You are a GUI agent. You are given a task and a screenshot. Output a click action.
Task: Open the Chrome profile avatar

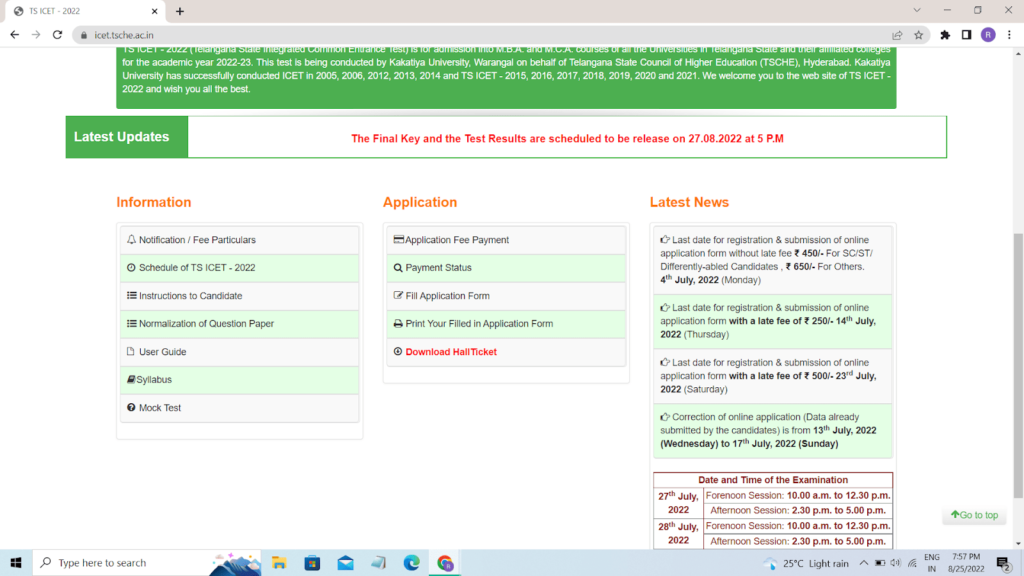[x=987, y=34]
